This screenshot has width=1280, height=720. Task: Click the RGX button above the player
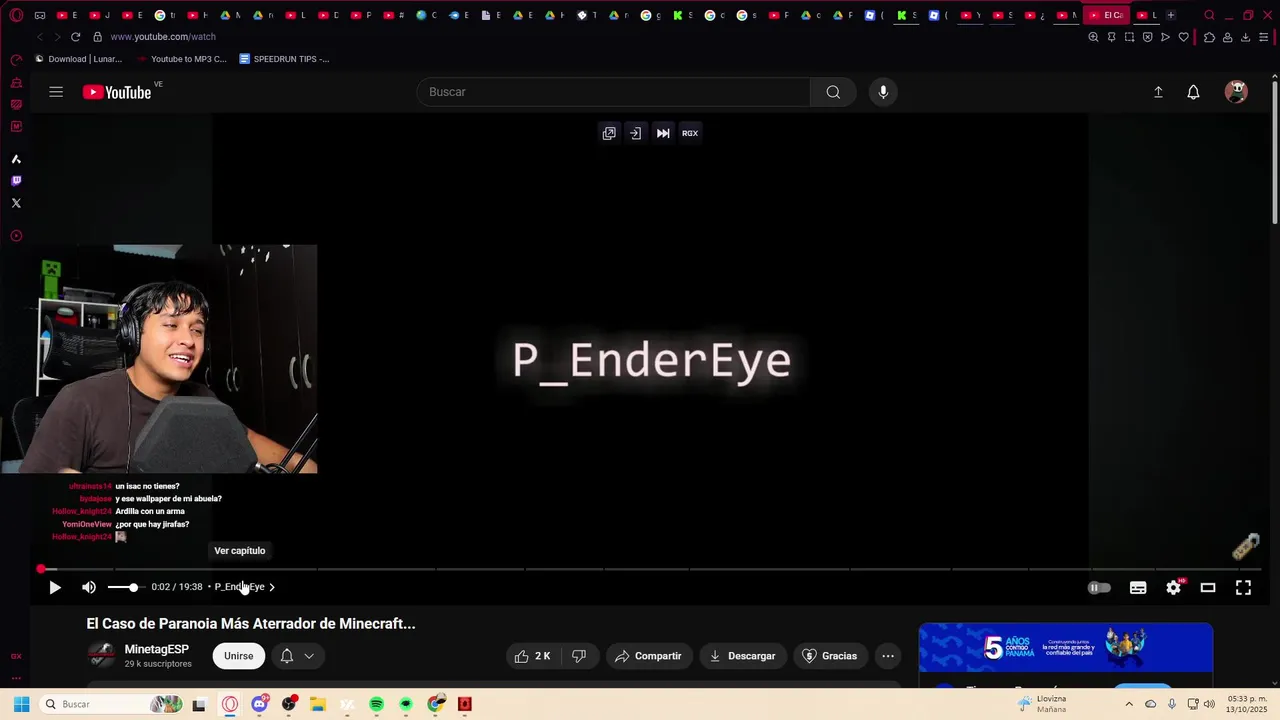pyautogui.click(x=690, y=133)
